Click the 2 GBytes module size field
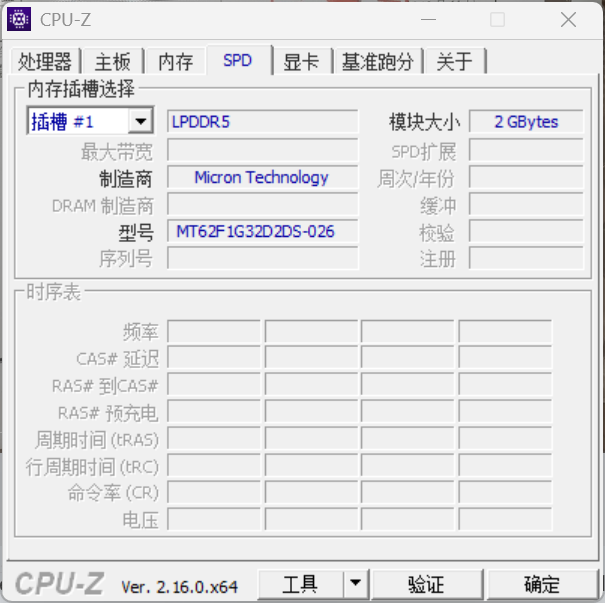 pyautogui.click(x=526, y=122)
